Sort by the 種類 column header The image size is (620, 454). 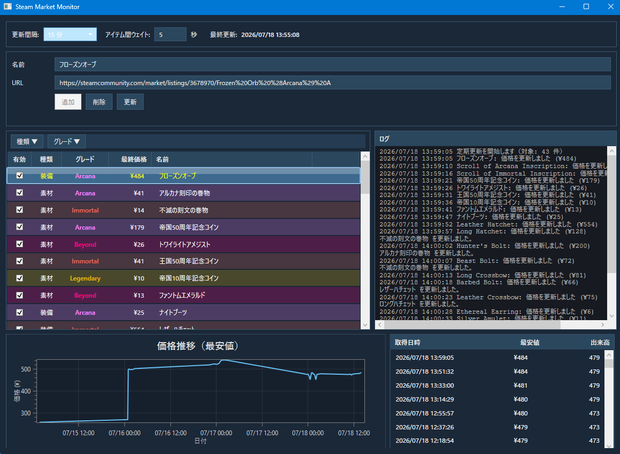46,159
